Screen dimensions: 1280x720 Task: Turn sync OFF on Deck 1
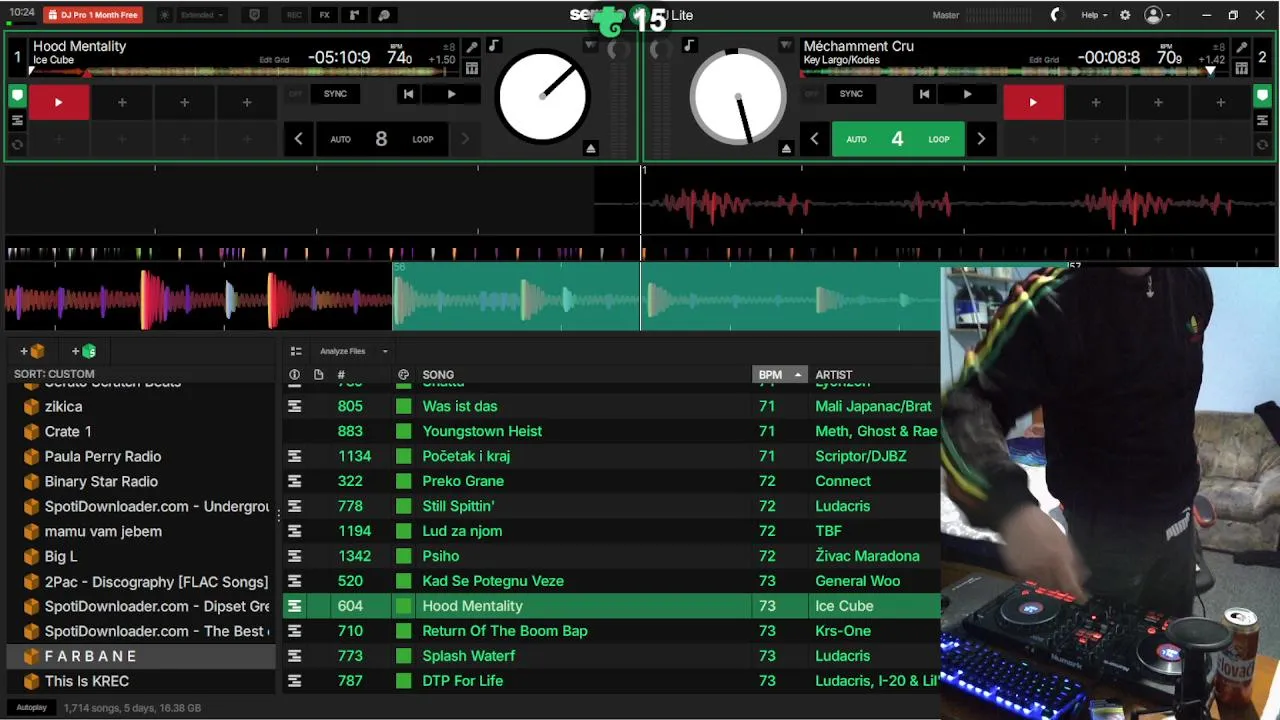tap(295, 94)
